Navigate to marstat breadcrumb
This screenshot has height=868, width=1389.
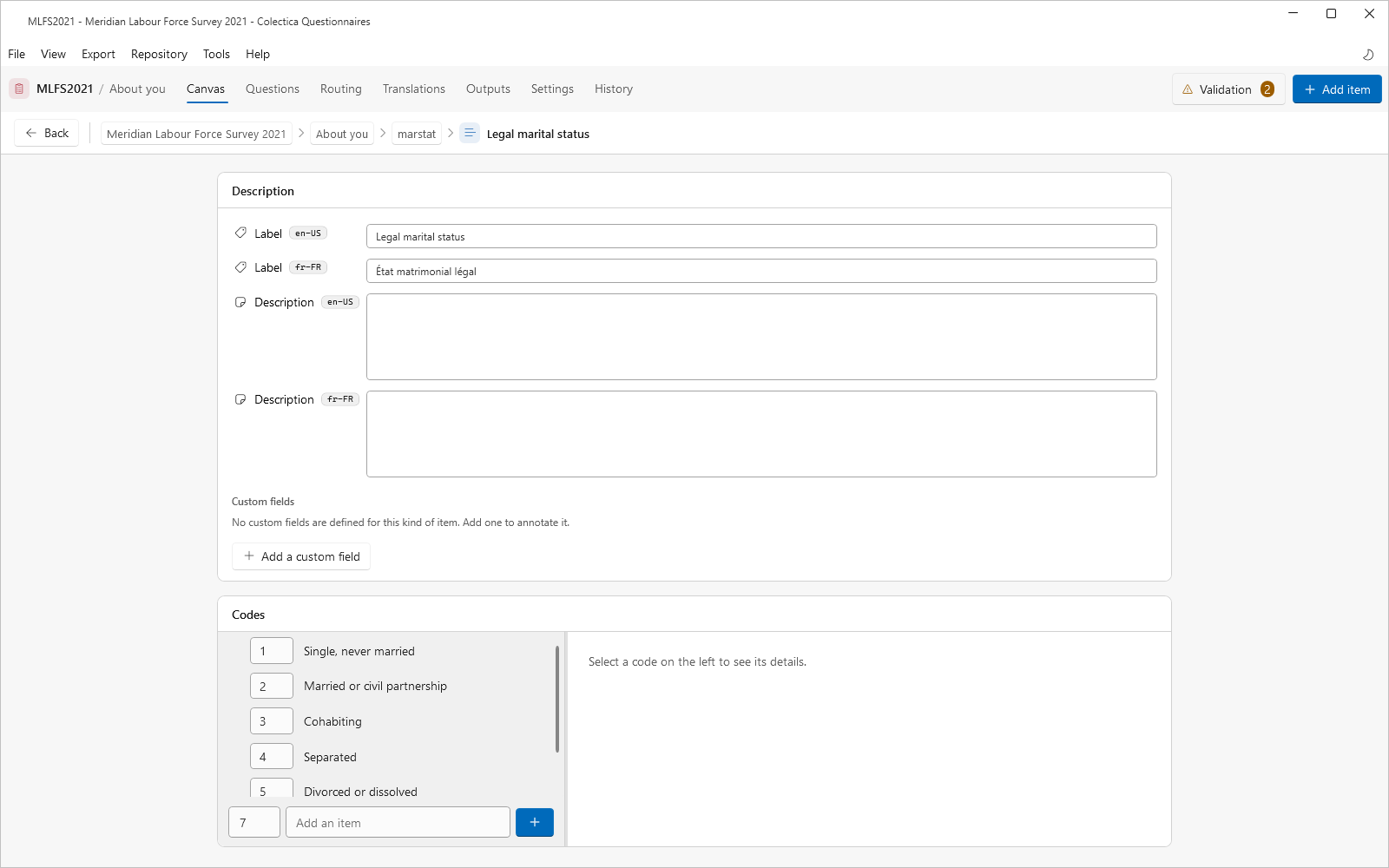(417, 134)
